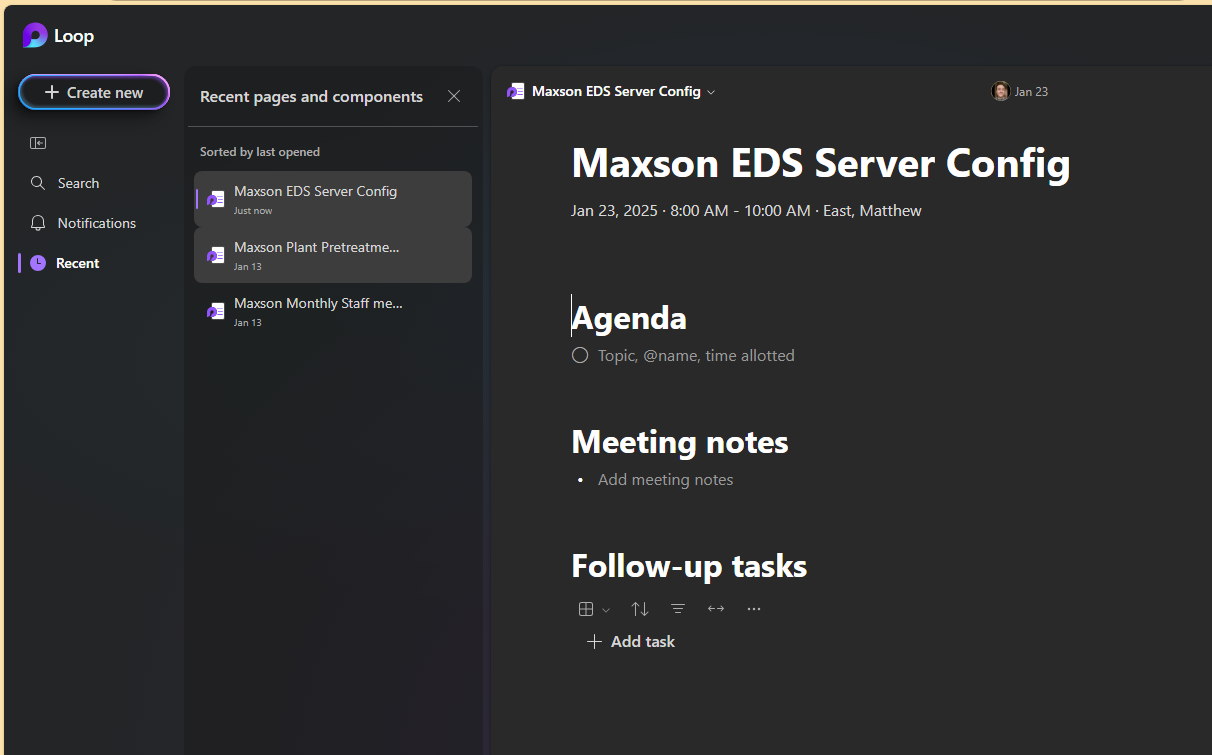Viewport: 1212px width, 755px height.
Task: Click the Add meeting notes placeholder
Action: [665, 480]
